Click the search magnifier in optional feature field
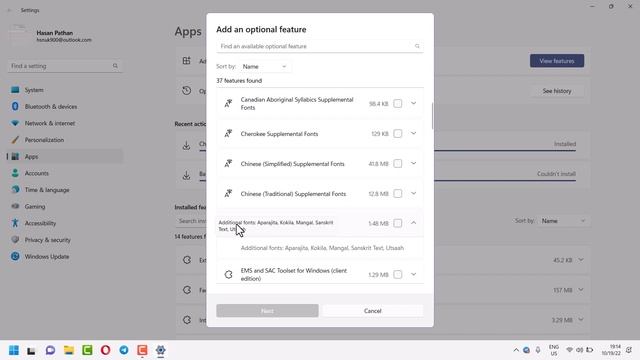This screenshot has width=640, height=360. point(417,46)
